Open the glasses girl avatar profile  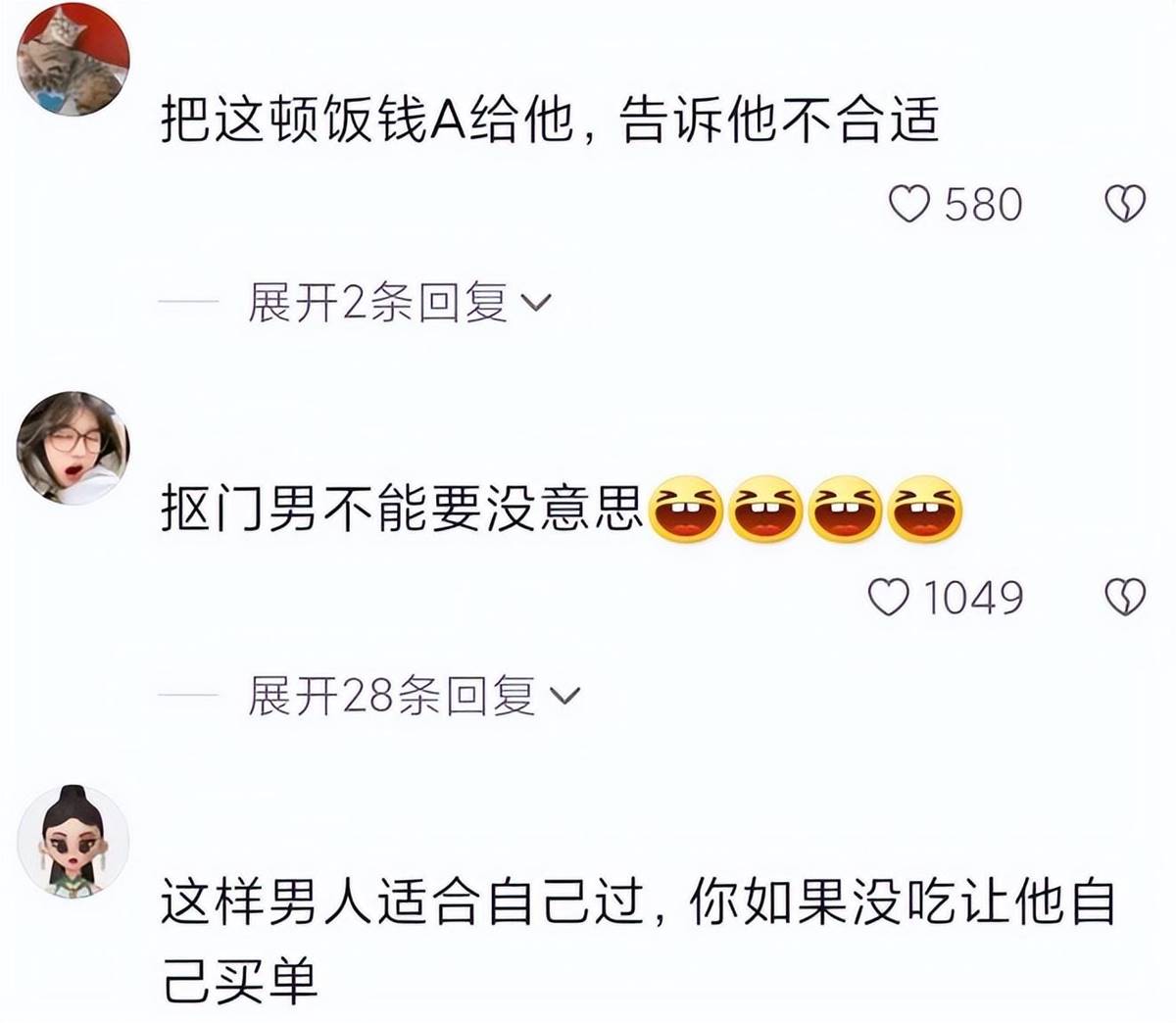point(73,448)
